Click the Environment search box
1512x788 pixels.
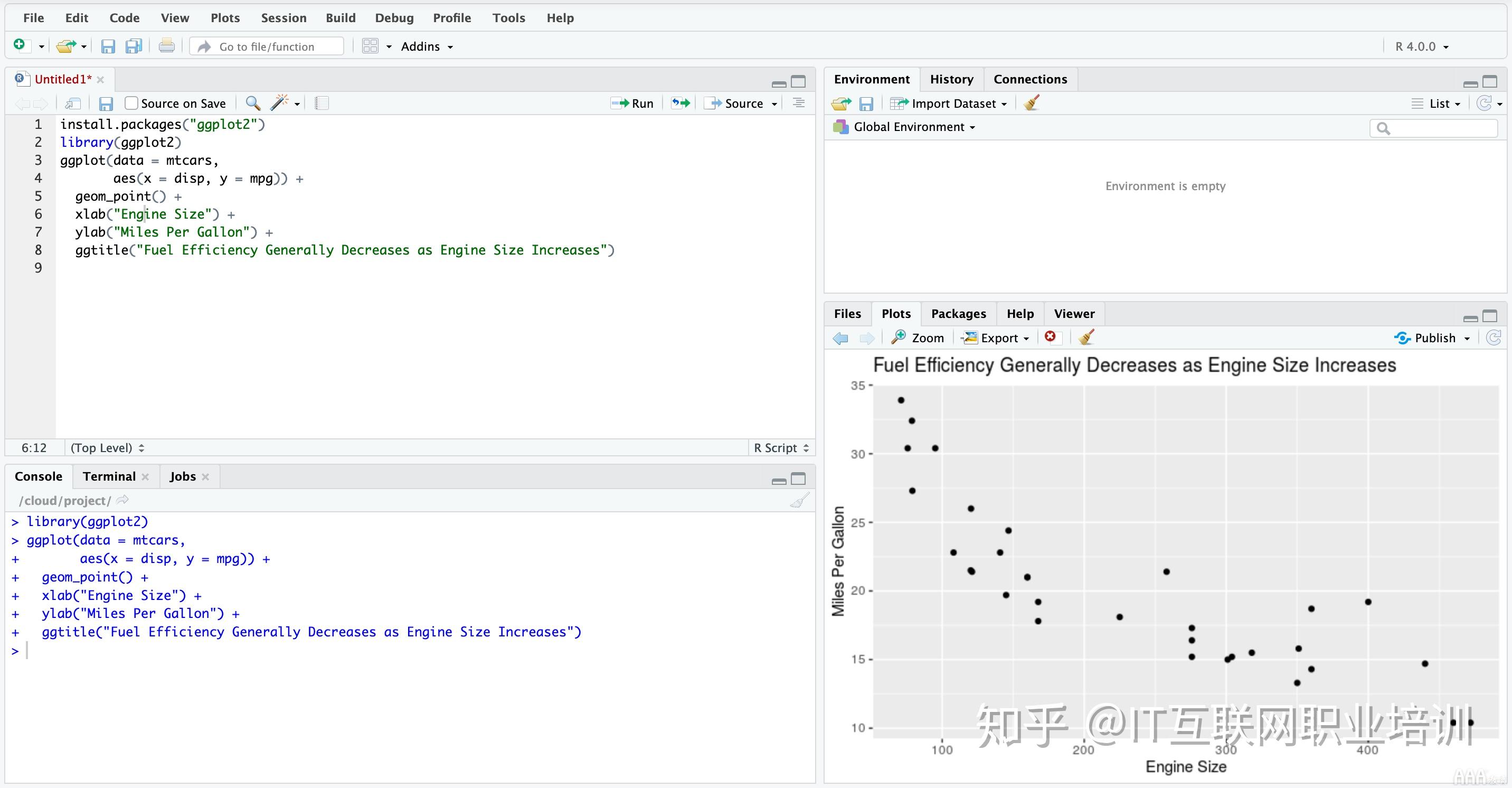(1434, 128)
